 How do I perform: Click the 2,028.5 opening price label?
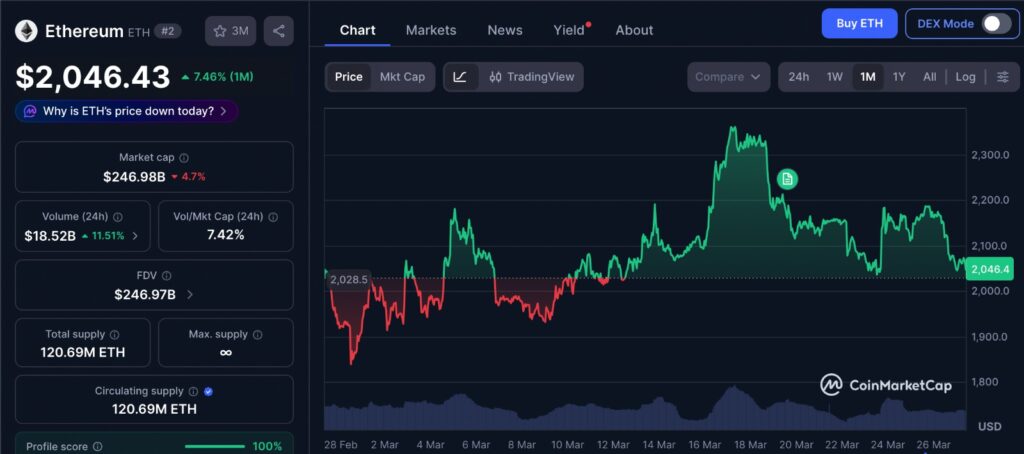(x=348, y=279)
